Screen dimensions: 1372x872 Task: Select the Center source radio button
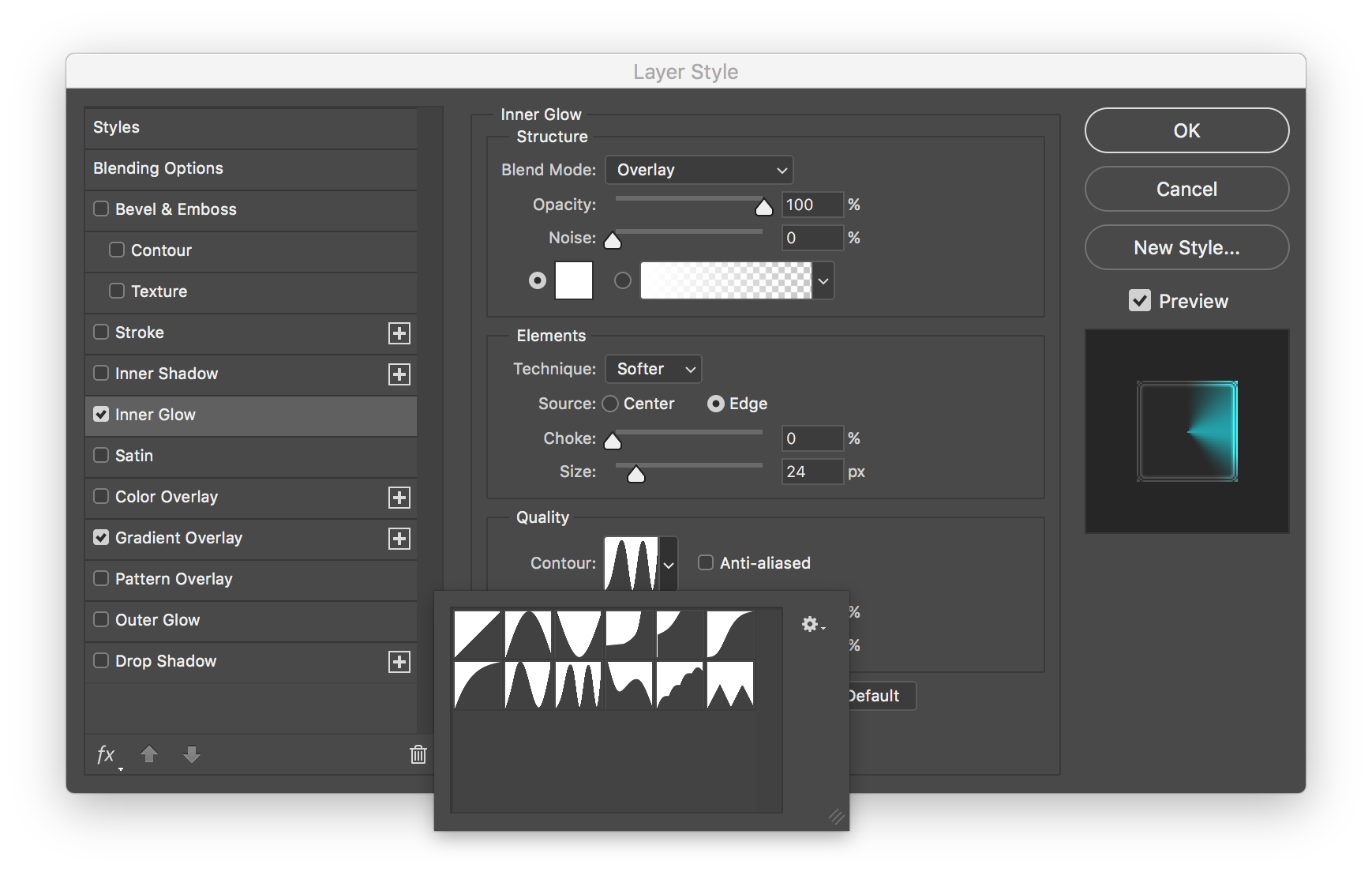click(609, 404)
